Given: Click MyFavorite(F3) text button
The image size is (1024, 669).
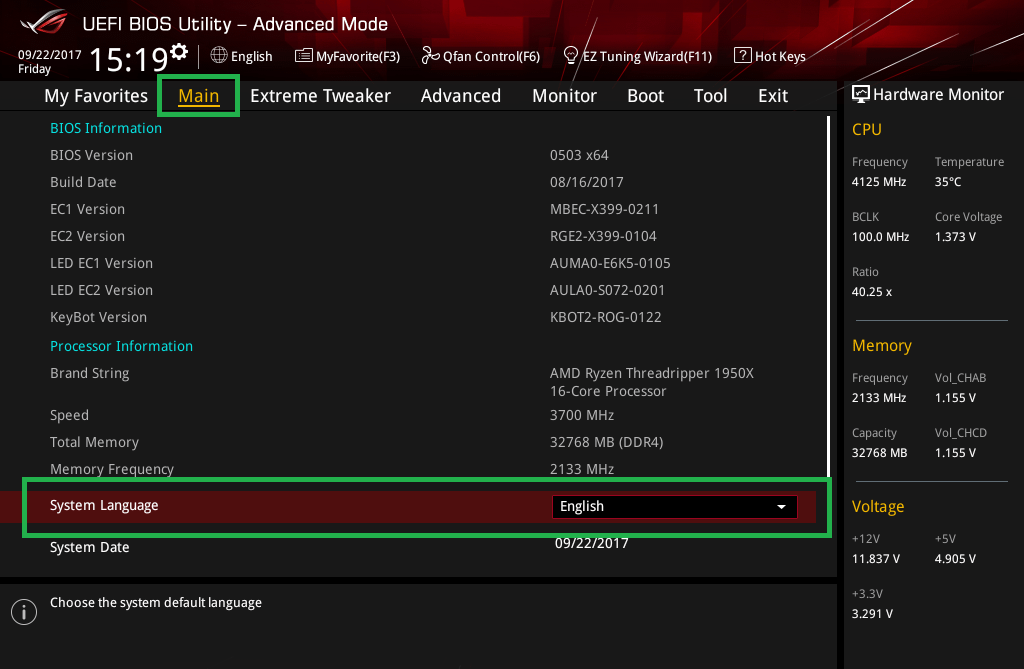Looking at the screenshot, I should (x=358, y=56).
